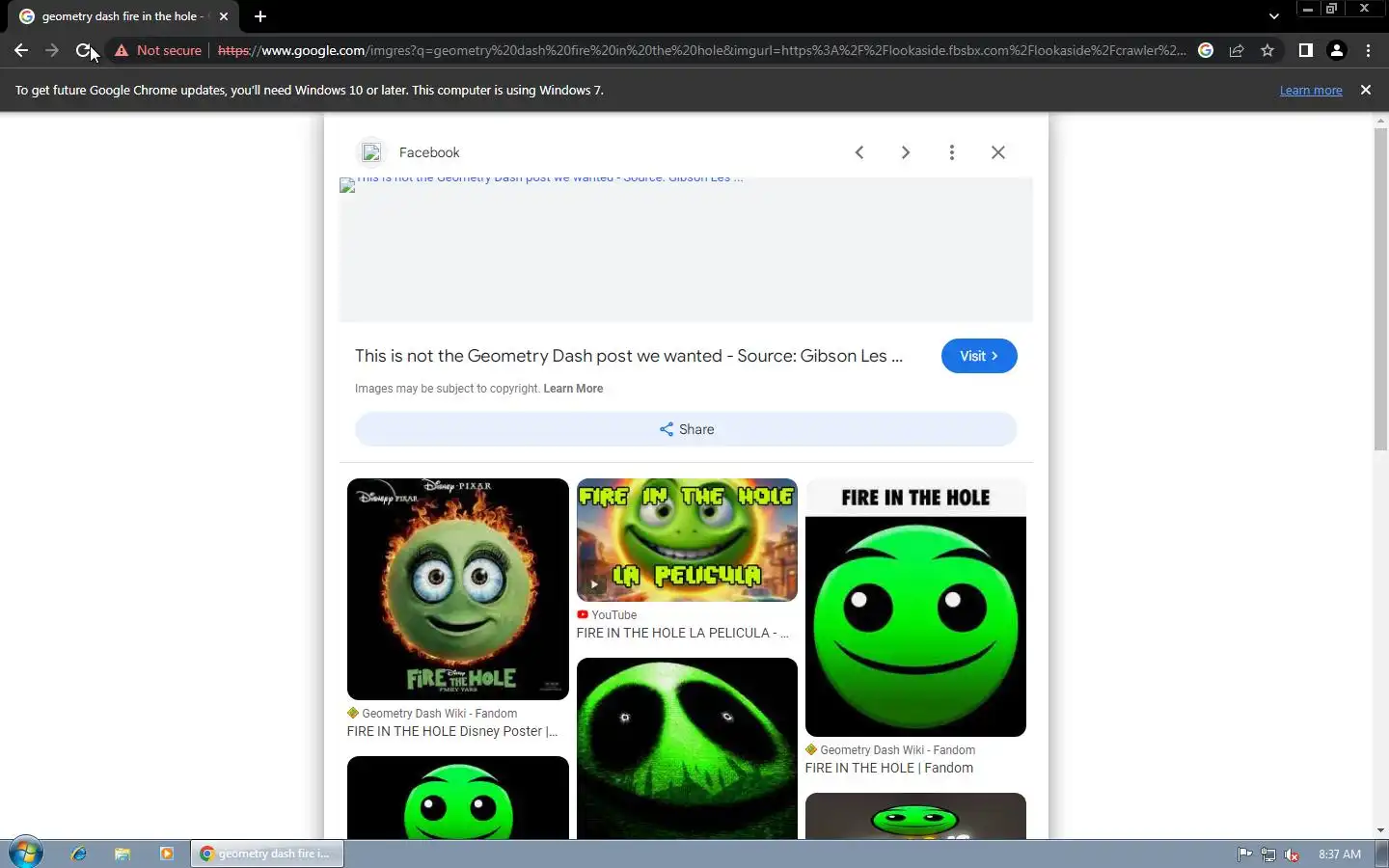Toggle Chrome side panel icon
The height and width of the screenshot is (868, 1389).
[x=1305, y=50]
